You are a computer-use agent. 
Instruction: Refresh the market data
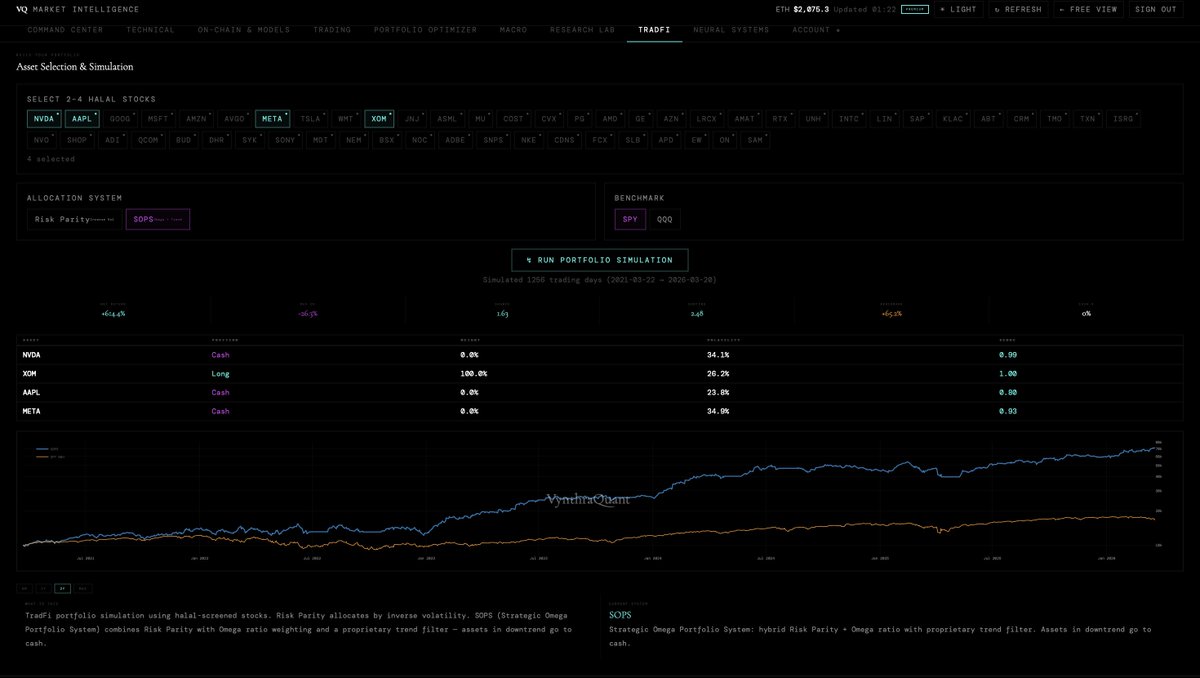(1018, 9)
